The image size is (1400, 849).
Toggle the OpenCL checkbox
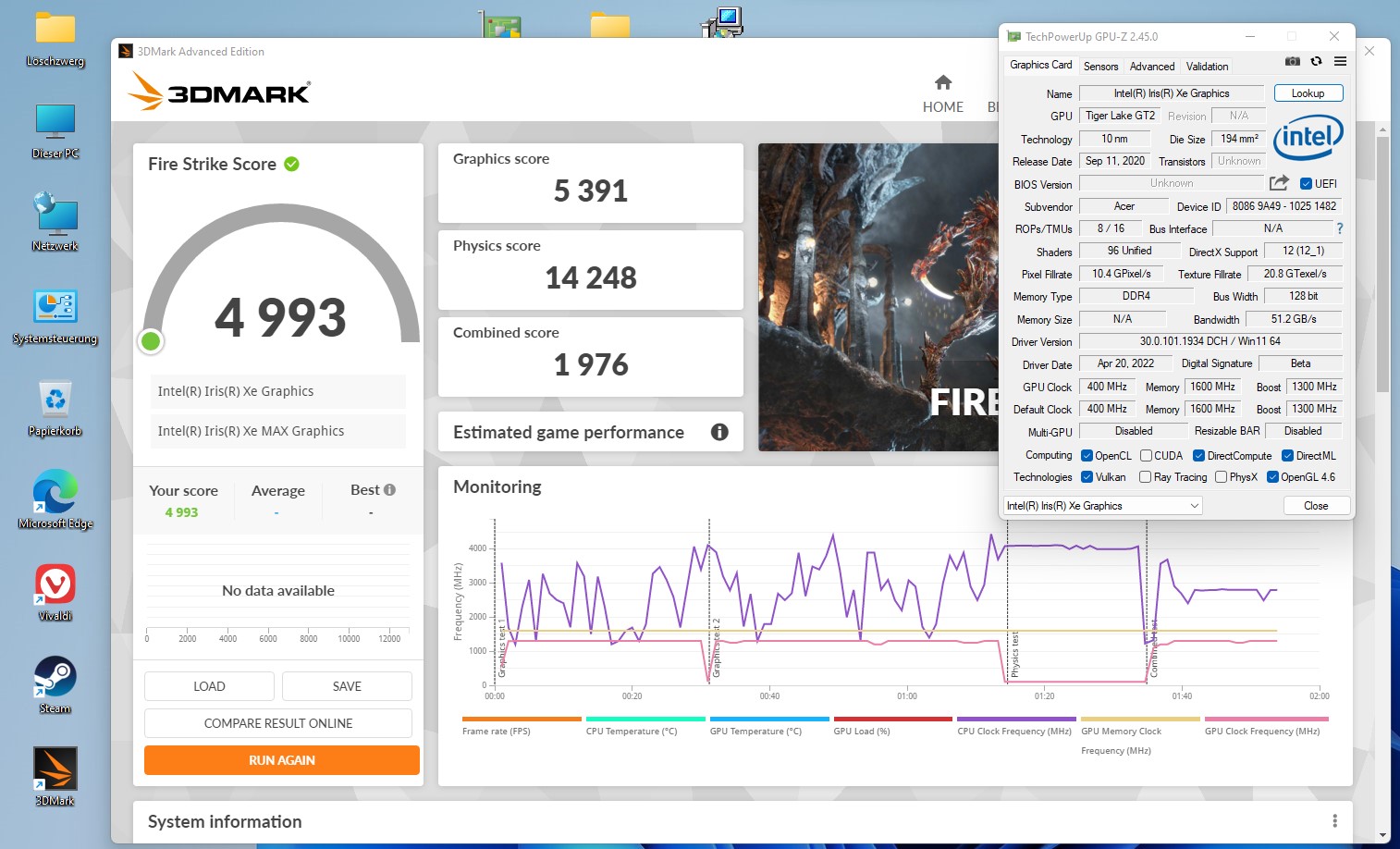(x=1087, y=456)
